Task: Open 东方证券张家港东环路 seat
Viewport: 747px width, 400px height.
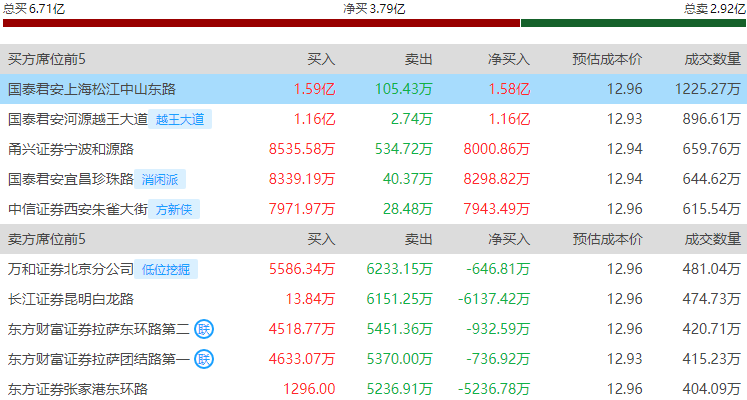Action: (x=78, y=389)
